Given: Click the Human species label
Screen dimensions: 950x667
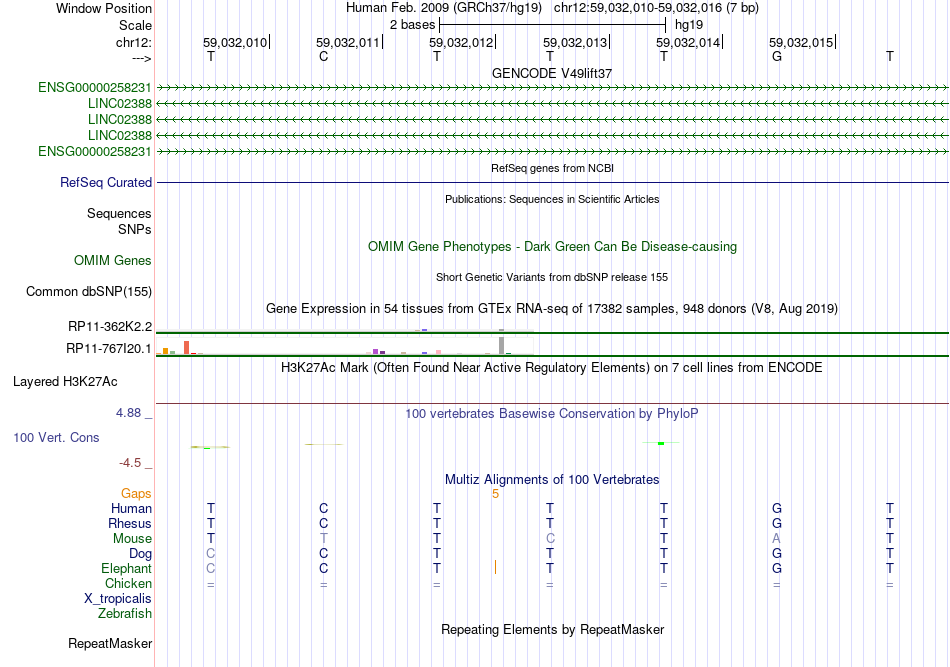Looking at the screenshot, I should tap(131, 509).
